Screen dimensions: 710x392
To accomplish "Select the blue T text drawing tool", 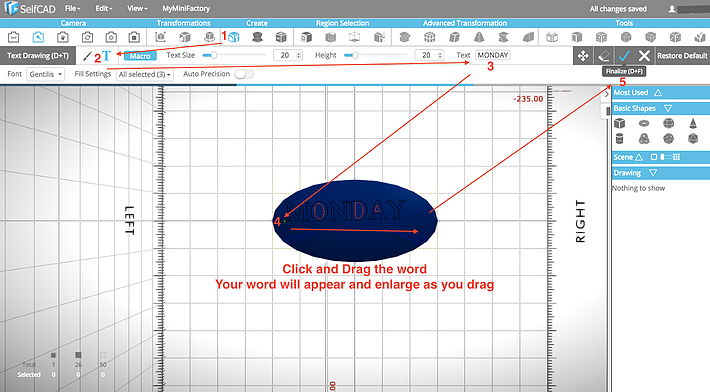I will [106, 56].
